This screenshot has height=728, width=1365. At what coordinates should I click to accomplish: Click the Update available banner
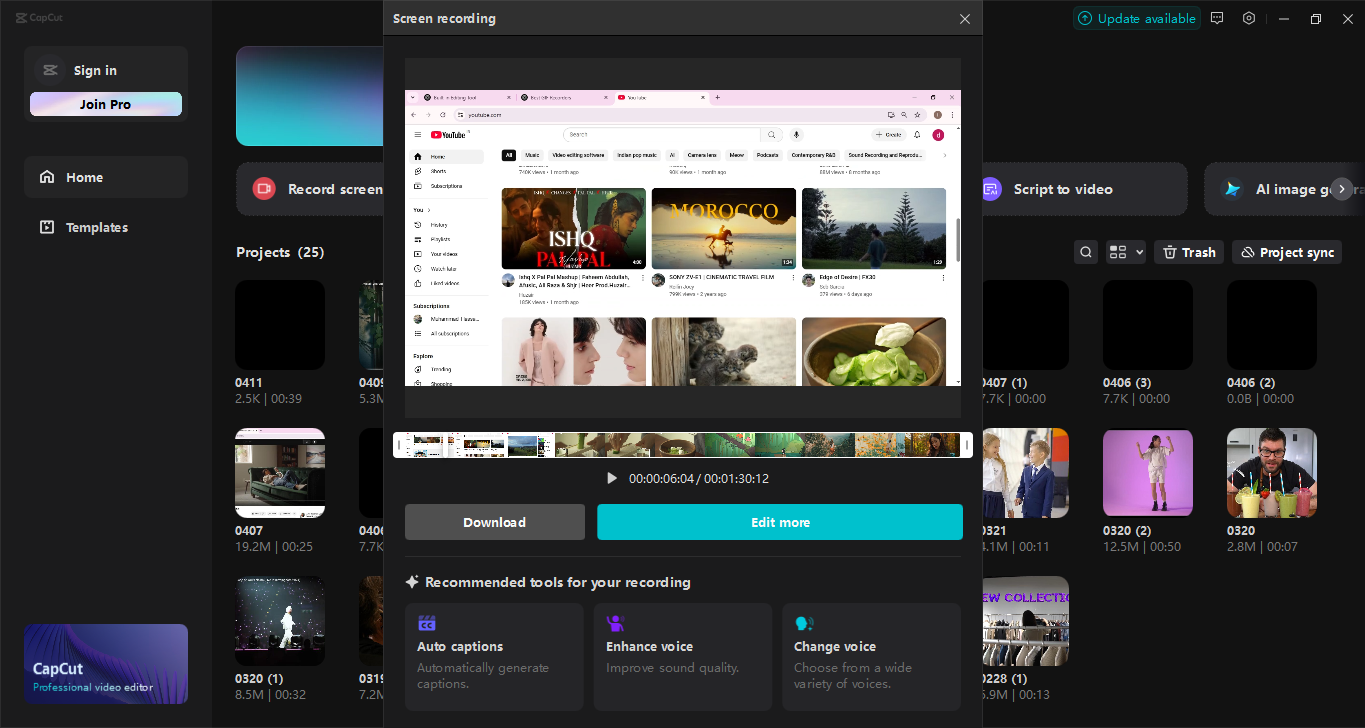pos(1136,18)
